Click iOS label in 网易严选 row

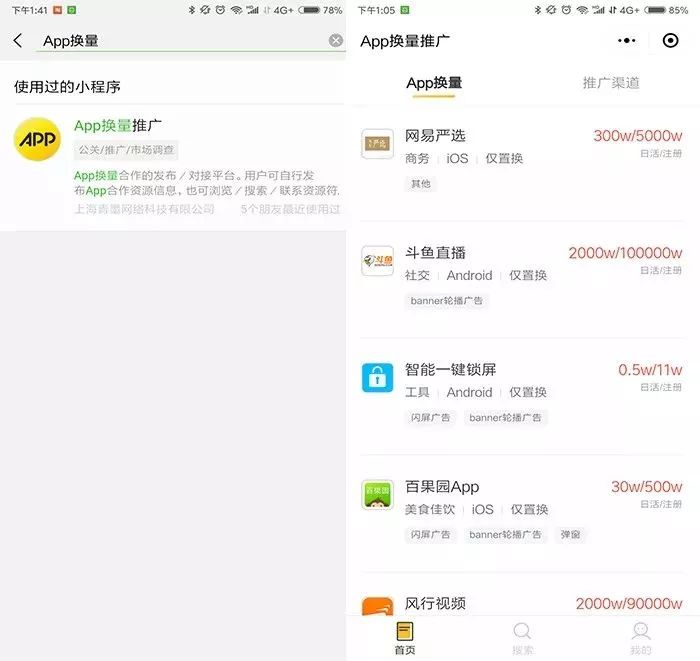(457, 158)
